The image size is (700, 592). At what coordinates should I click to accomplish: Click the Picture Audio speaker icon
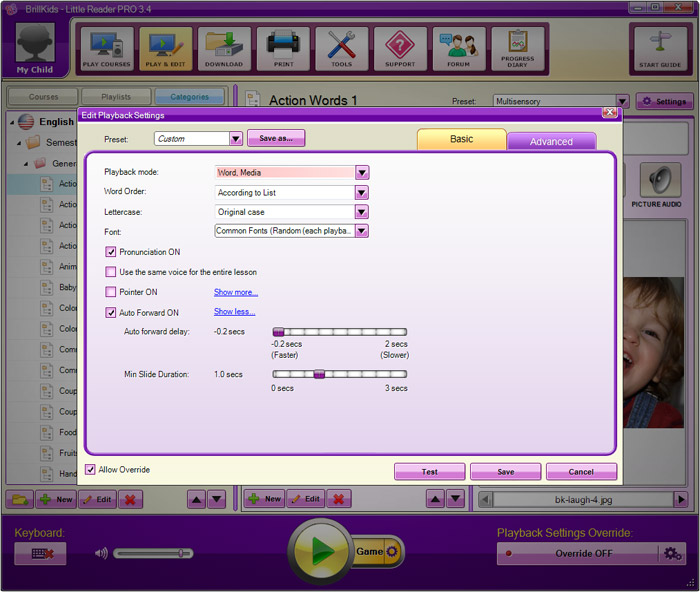click(x=660, y=180)
